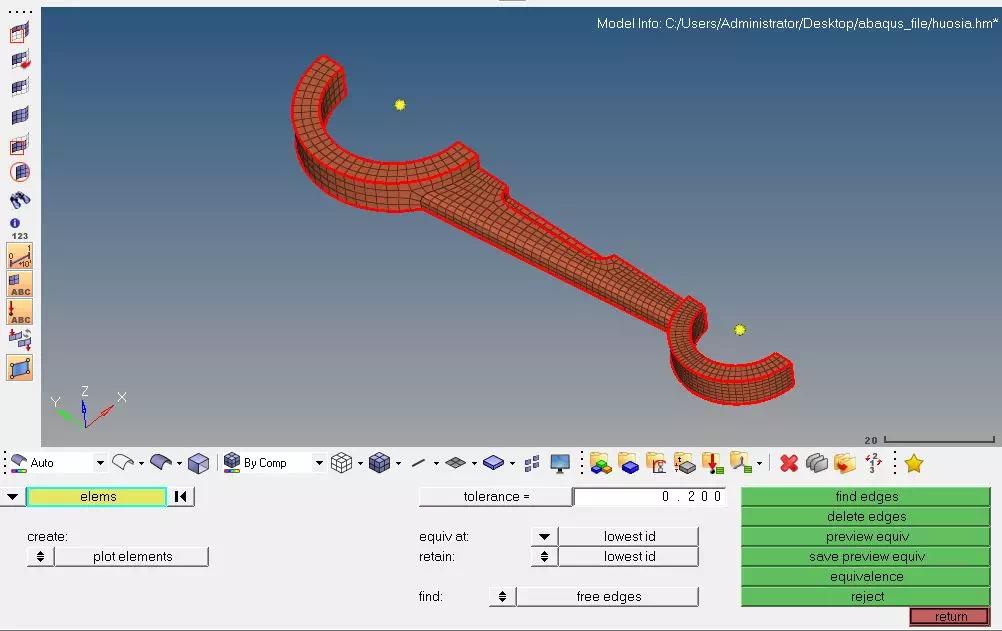Image resolution: width=1002 pixels, height=631 pixels.
Task: Open the By Comp color mode dropdown
Action: click(x=319, y=463)
